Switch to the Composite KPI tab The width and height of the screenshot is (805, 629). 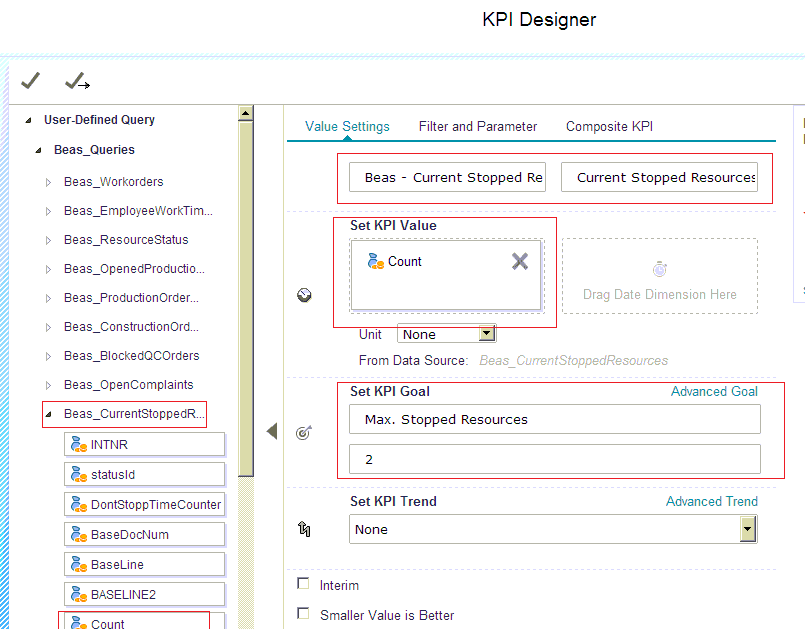(609, 127)
